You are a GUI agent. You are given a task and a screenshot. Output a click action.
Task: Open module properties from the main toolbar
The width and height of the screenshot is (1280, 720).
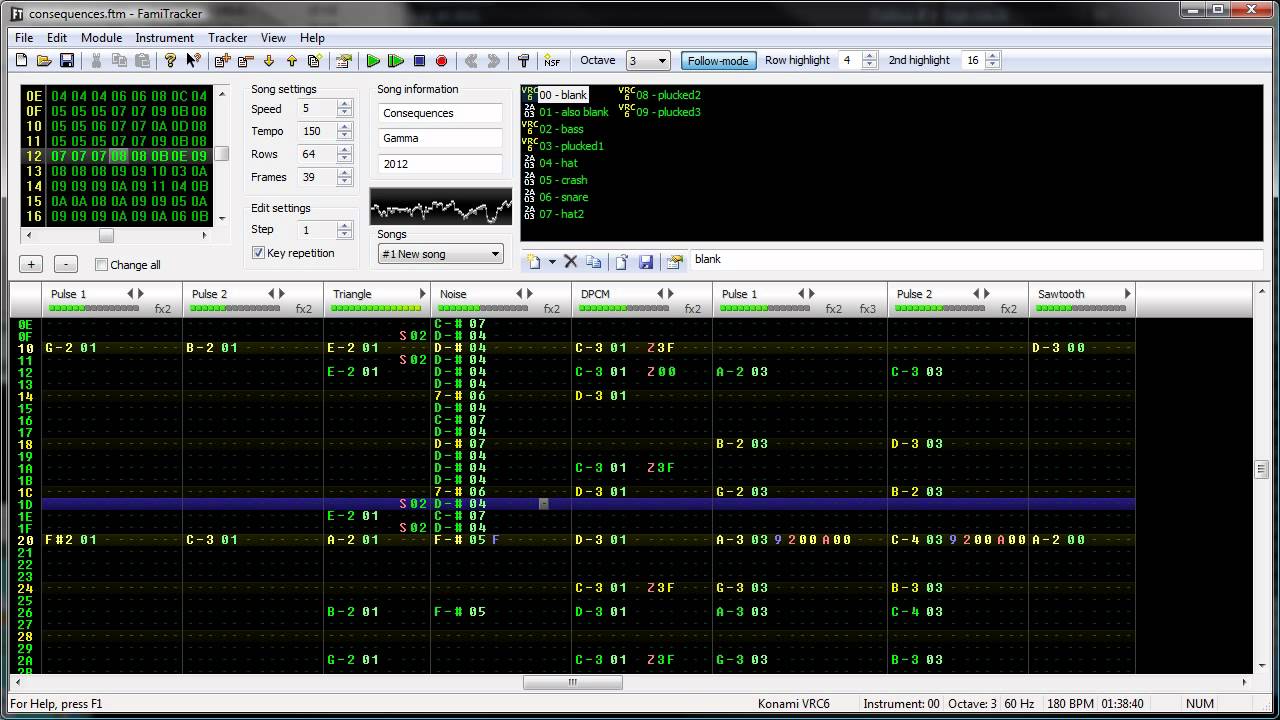tap(343, 61)
